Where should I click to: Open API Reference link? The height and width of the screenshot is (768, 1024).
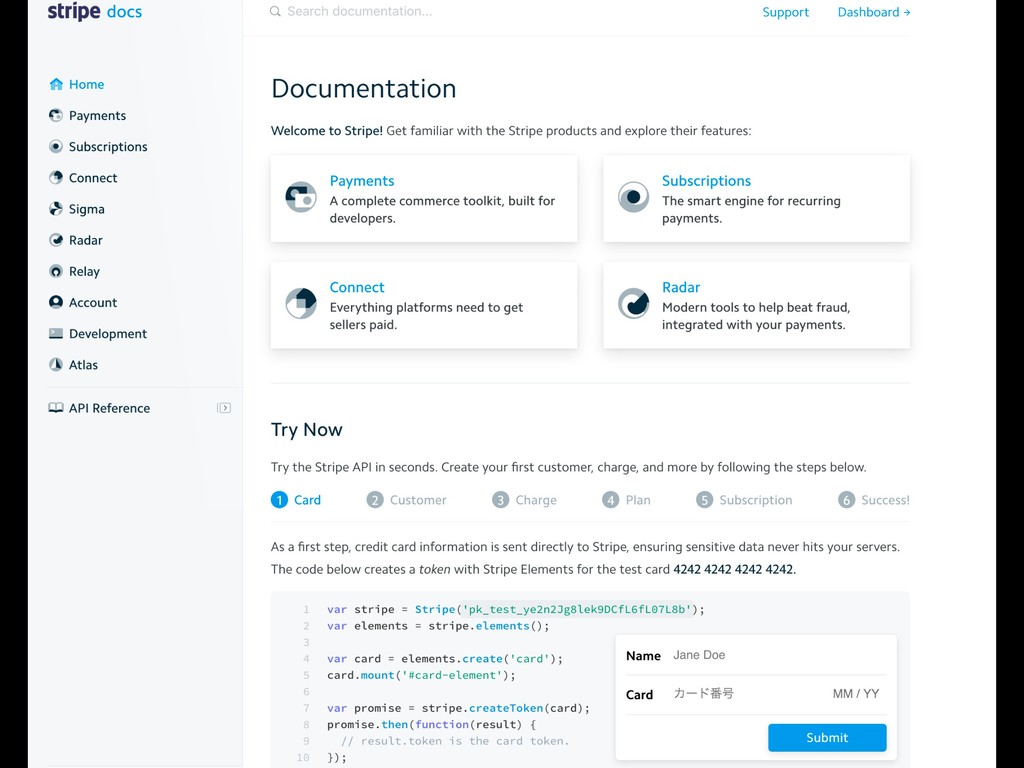[110, 408]
